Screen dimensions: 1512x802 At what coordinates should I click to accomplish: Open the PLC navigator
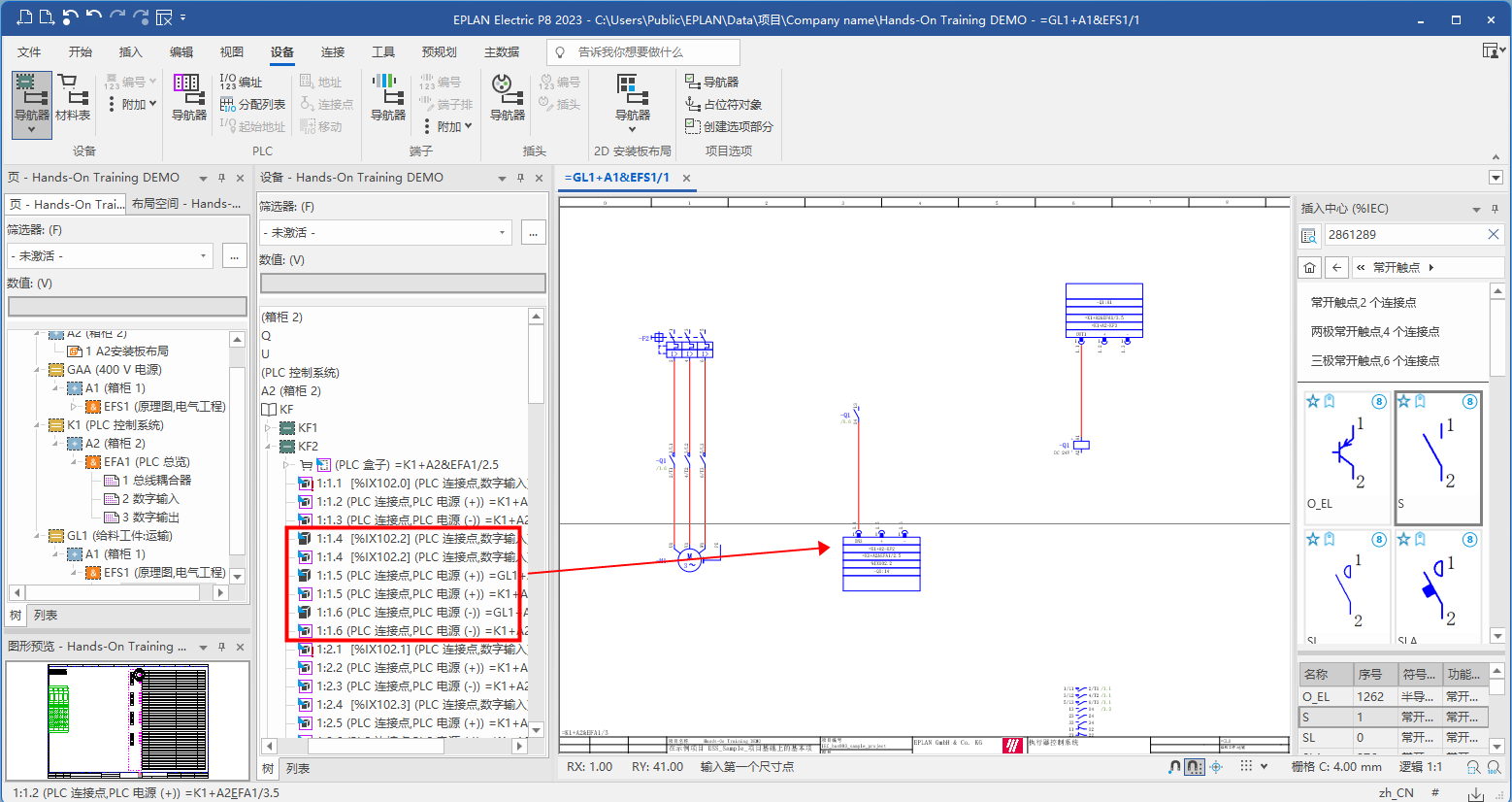point(188,98)
